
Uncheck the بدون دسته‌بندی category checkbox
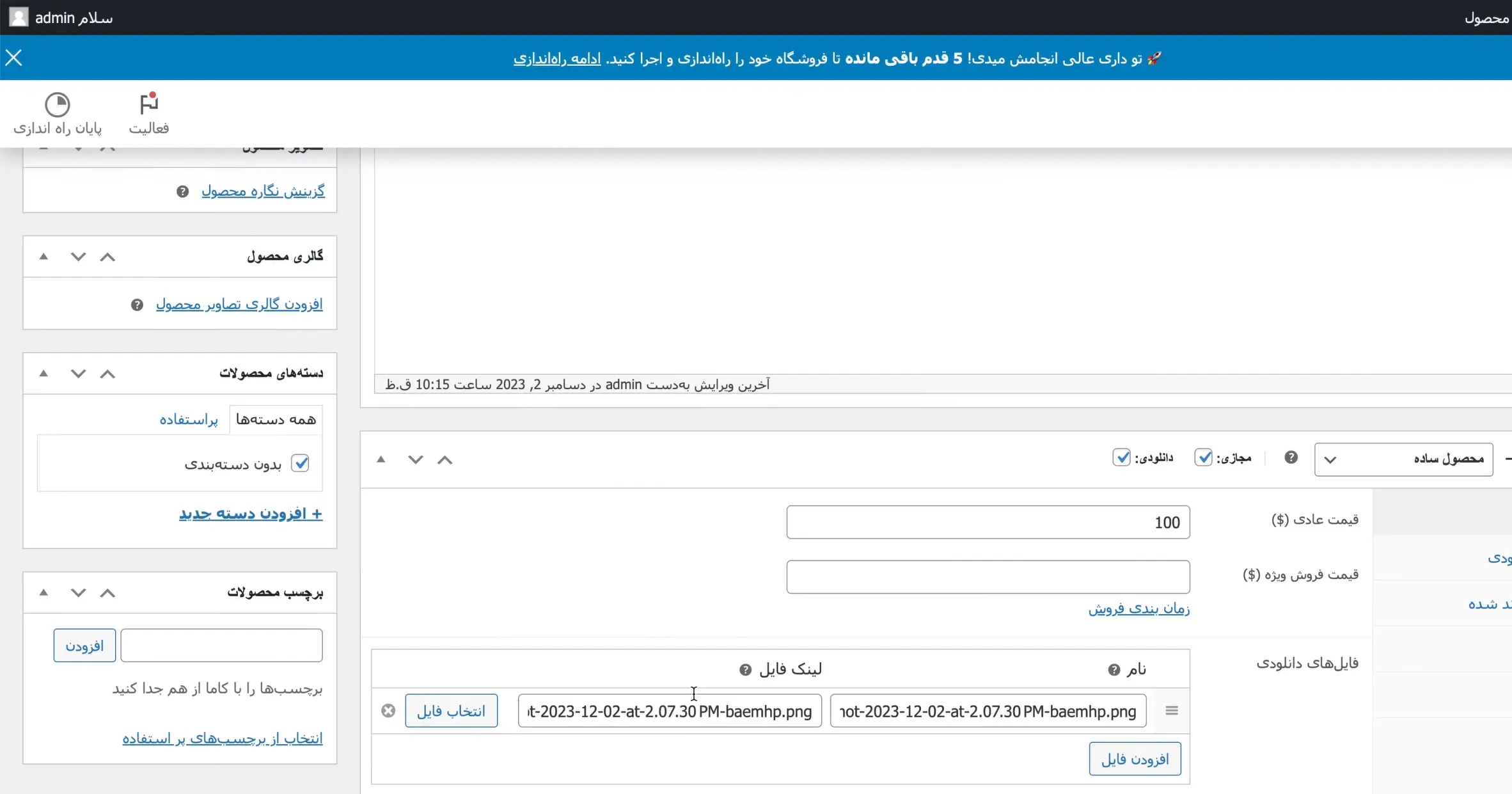point(301,463)
